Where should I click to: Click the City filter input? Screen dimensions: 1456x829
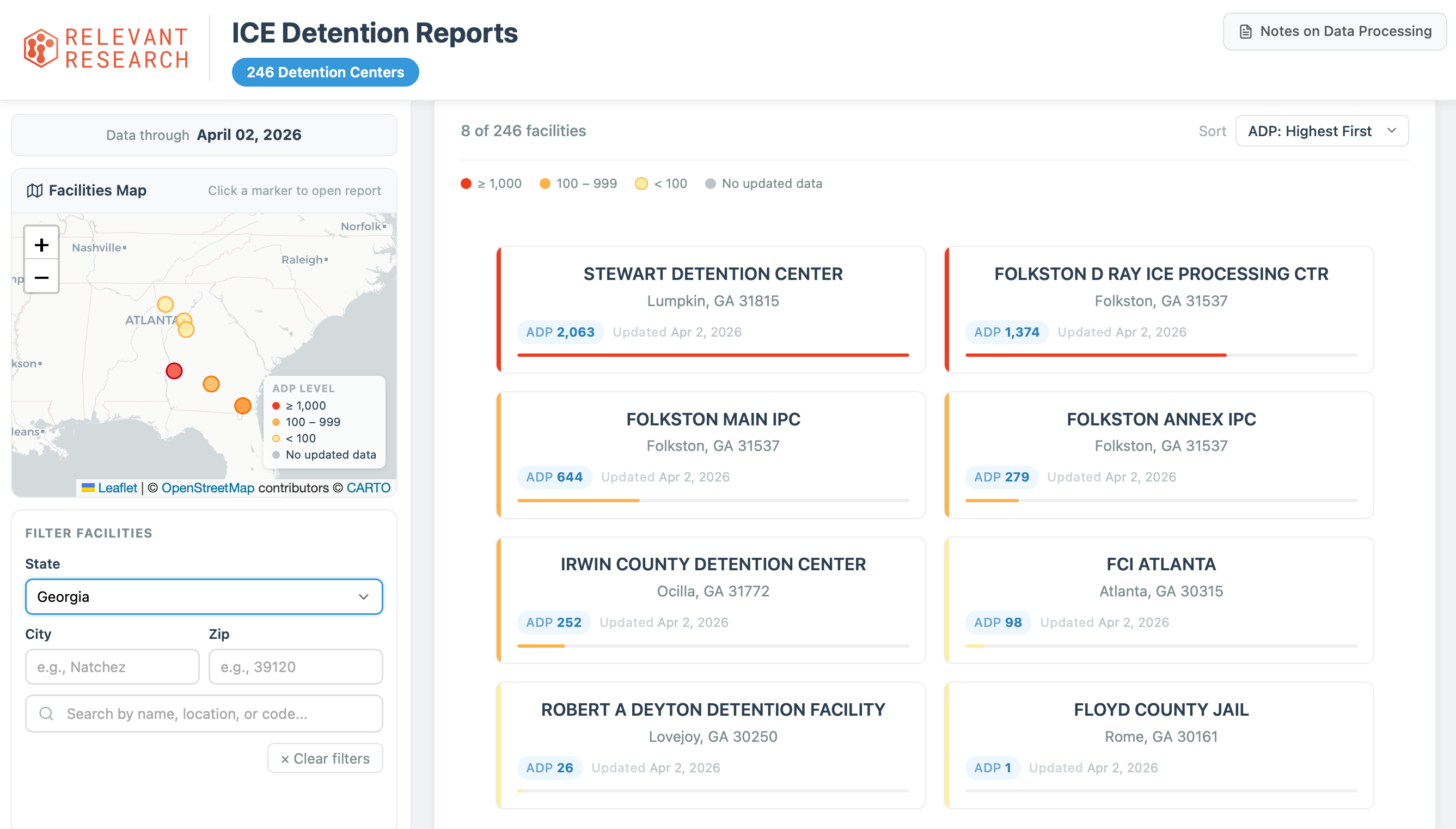tap(112, 667)
